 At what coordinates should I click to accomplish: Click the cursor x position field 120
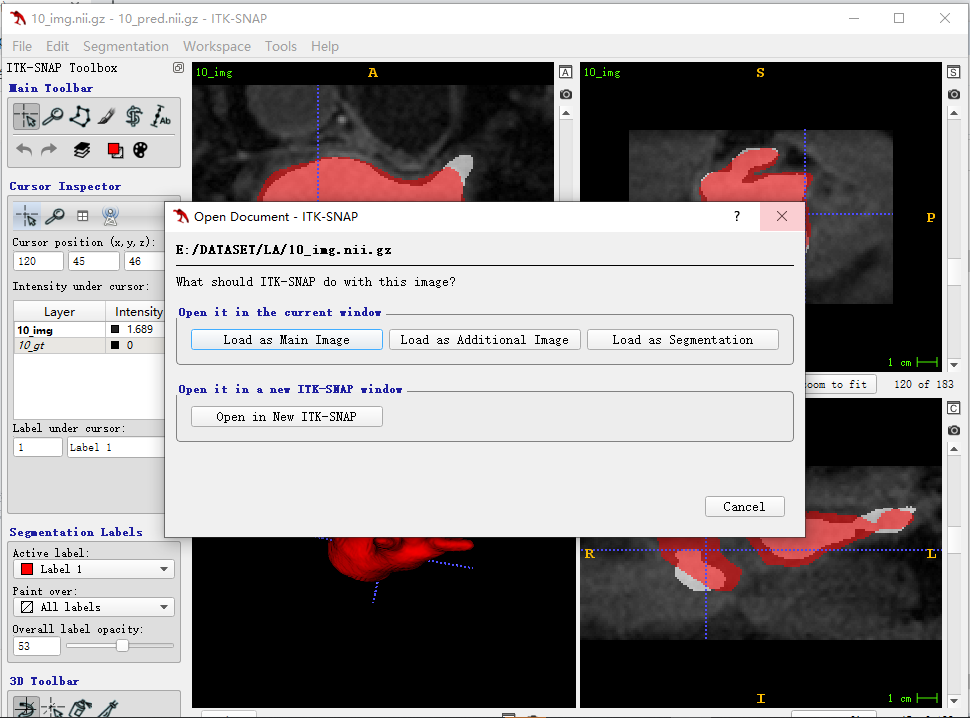pos(38,262)
